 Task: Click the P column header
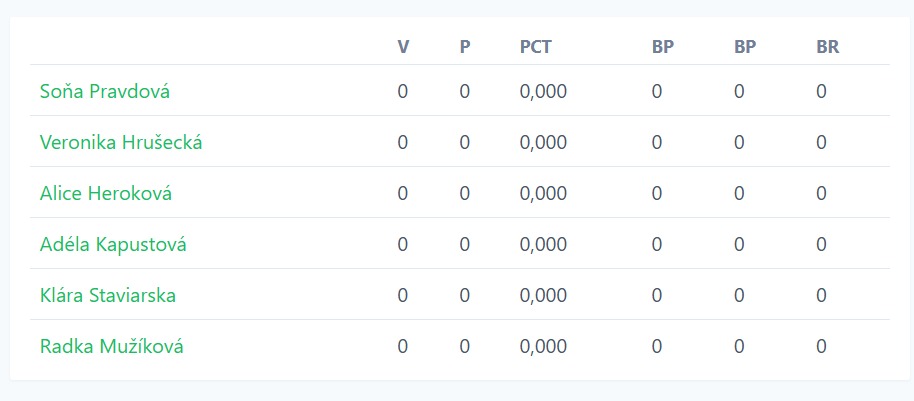click(465, 47)
